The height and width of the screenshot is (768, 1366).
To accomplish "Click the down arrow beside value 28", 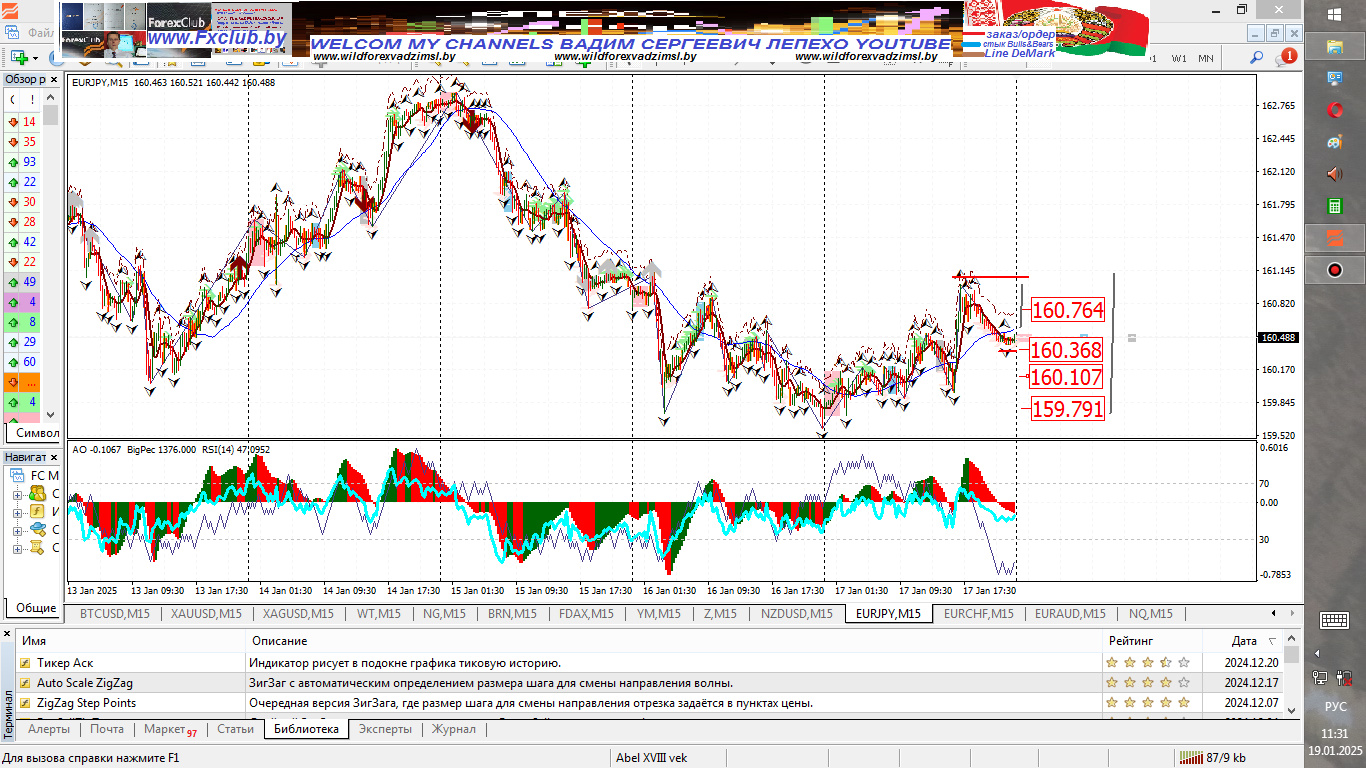I will coord(13,222).
